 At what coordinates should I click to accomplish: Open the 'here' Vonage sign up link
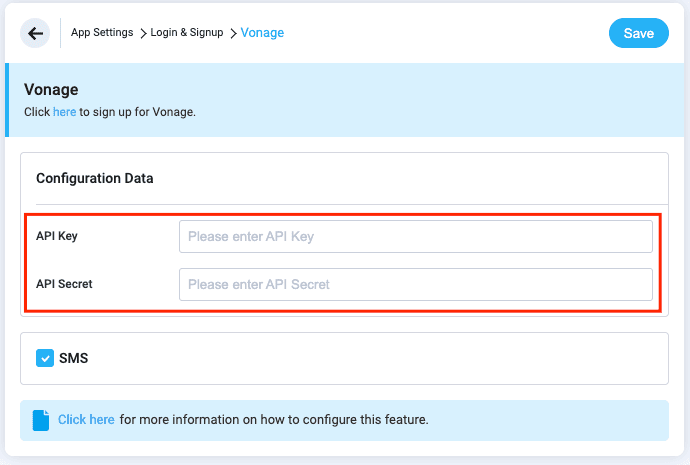click(64, 112)
